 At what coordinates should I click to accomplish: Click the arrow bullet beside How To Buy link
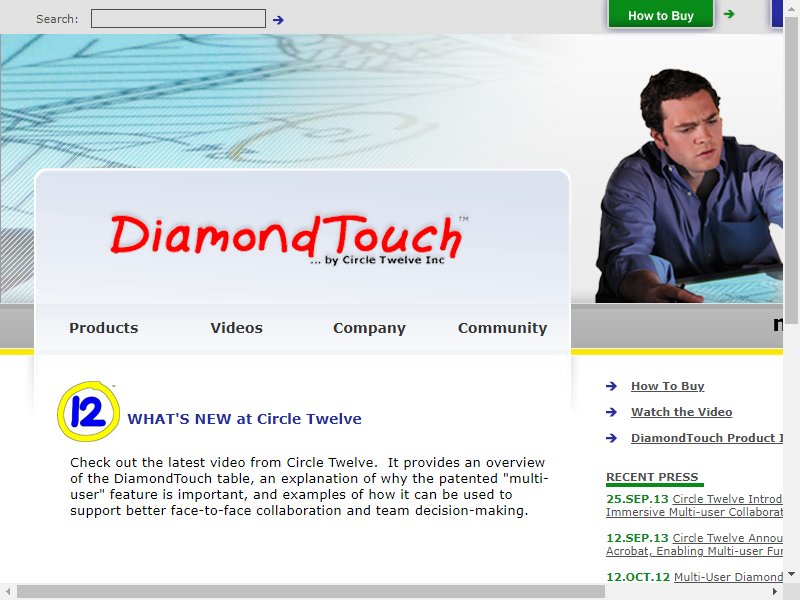click(611, 386)
